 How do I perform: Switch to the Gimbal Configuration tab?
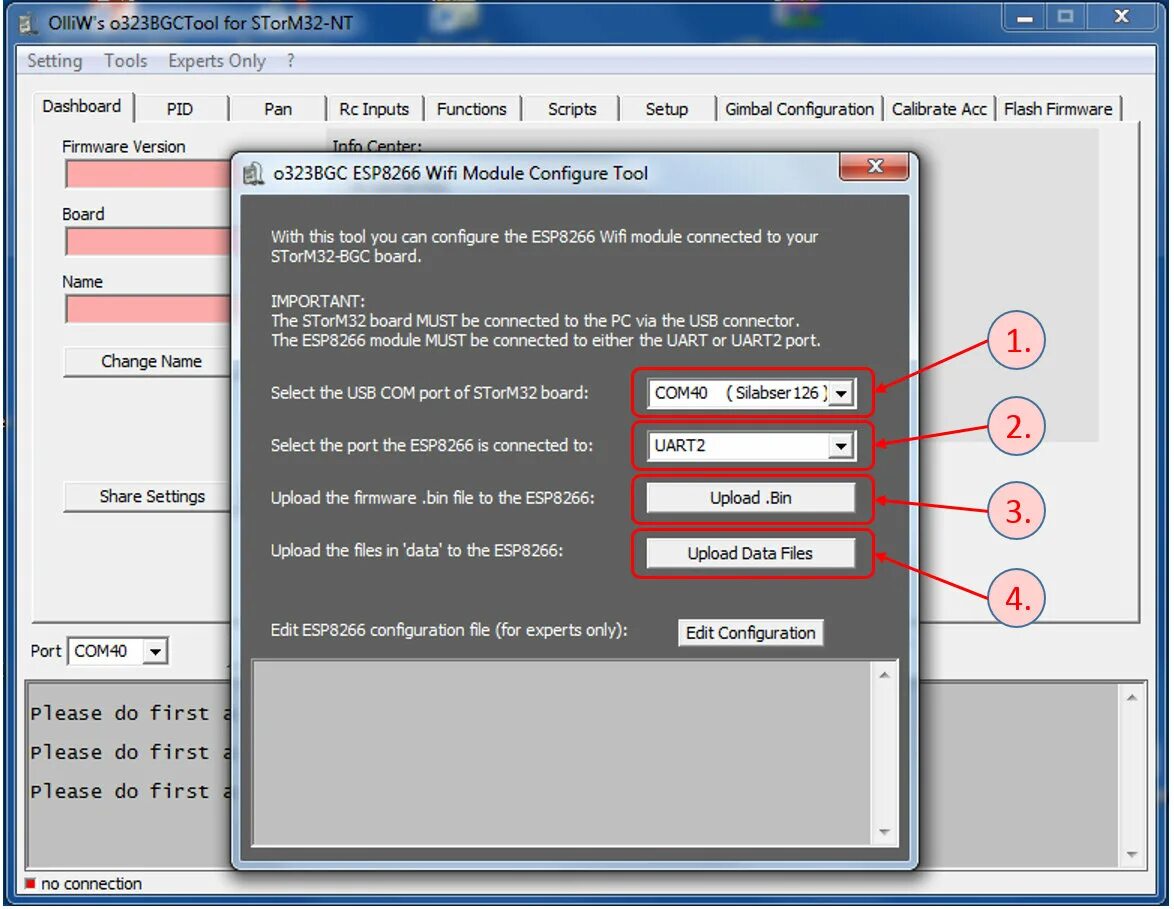(799, 109)
